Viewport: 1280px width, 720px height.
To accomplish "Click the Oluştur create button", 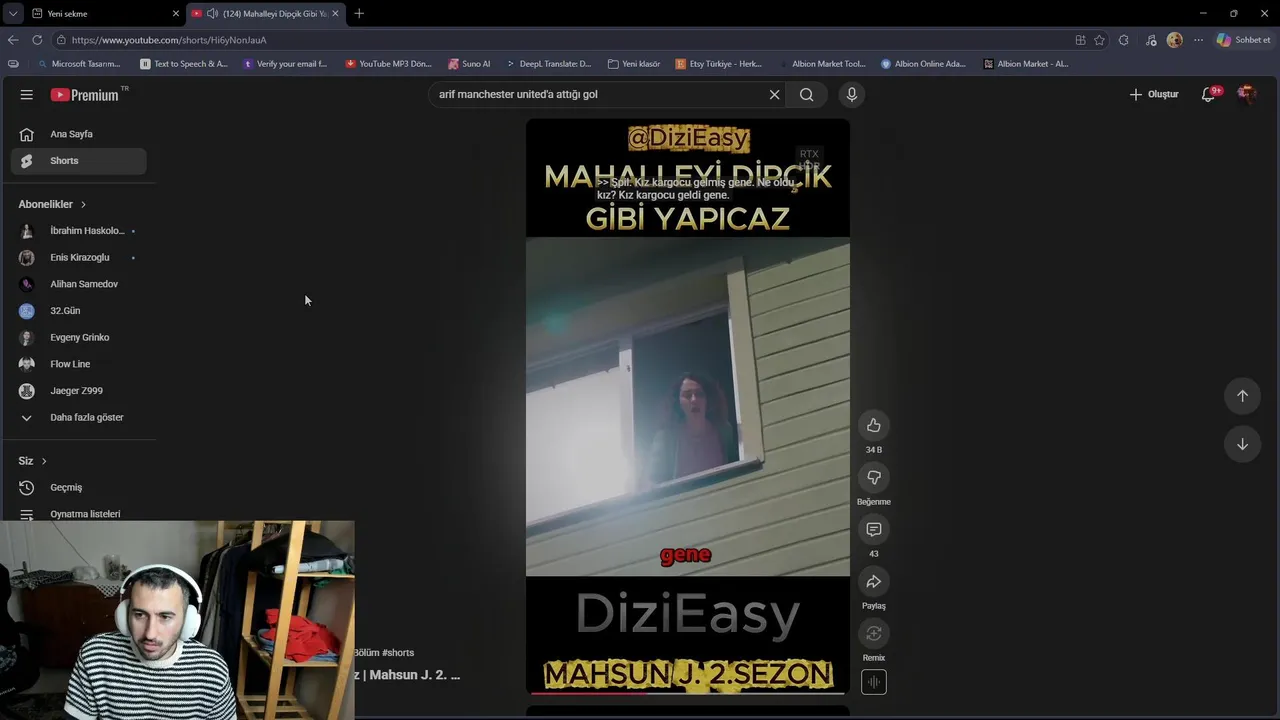I will tap(1154, 94).
